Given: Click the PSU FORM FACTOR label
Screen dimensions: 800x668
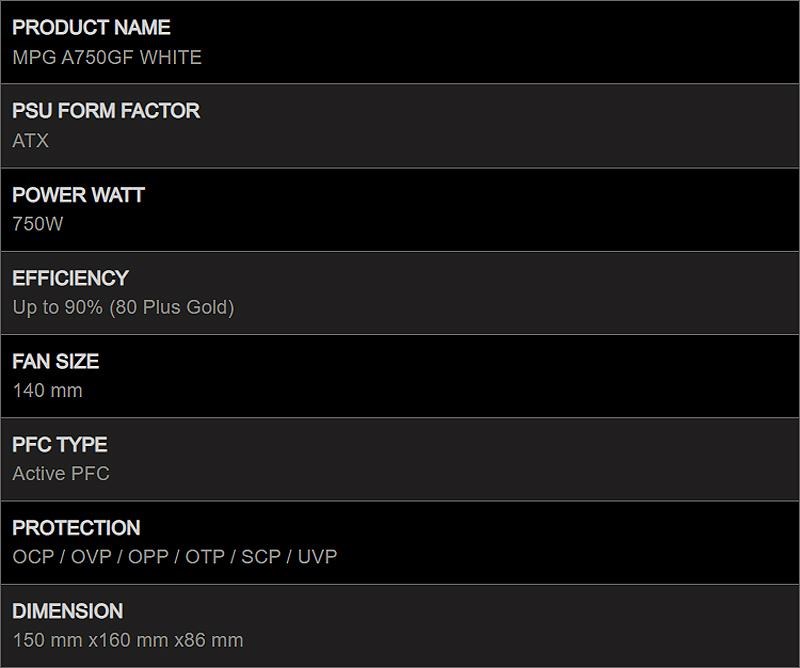Looking at the screenshot, I should pos(106,111).
